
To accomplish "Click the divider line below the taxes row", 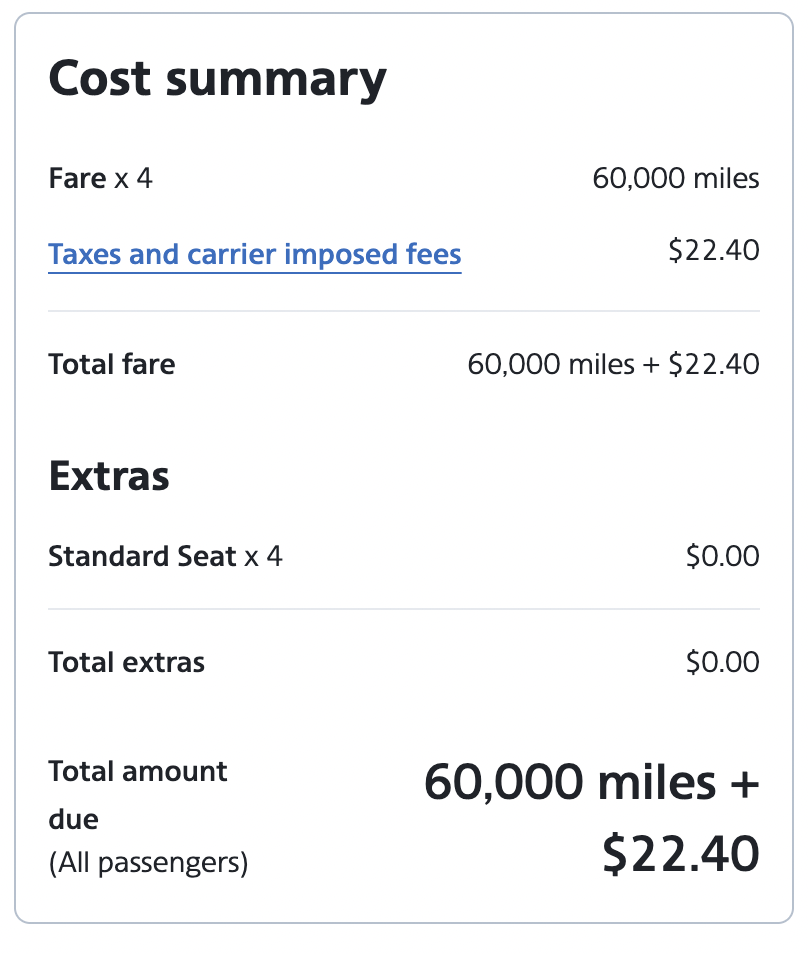I will (x=404, y=311).
